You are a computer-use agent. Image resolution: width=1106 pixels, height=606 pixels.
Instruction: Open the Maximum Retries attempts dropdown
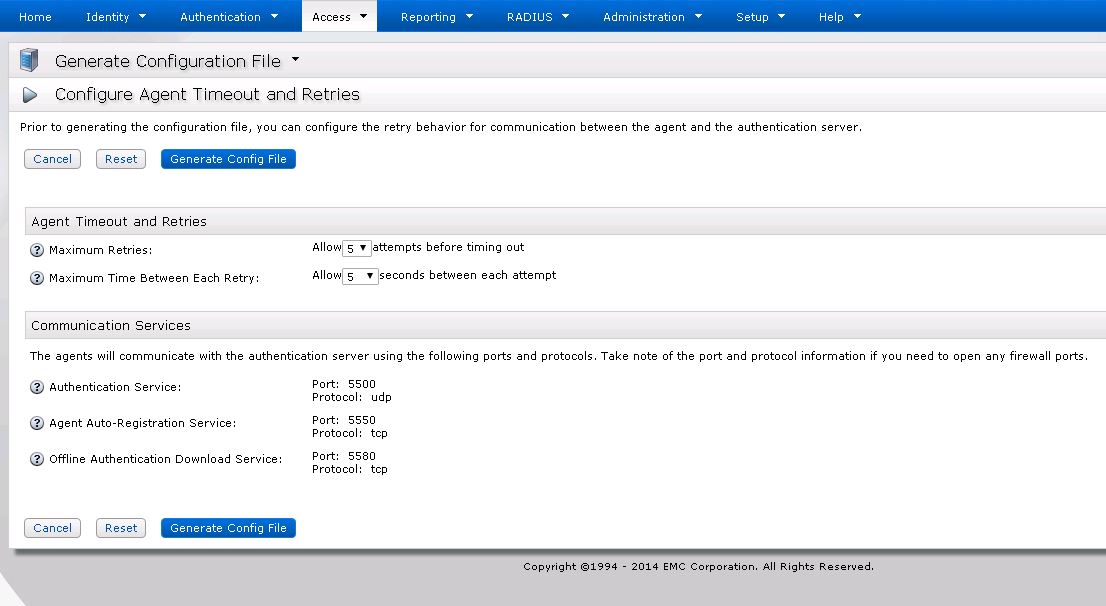[356, 248]
